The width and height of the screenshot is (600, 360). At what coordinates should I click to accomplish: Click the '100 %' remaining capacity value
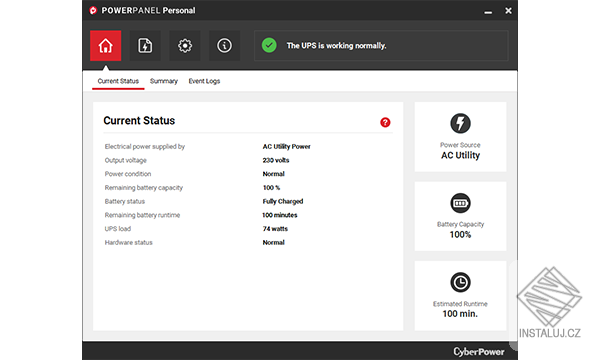[x=271, y=188]
